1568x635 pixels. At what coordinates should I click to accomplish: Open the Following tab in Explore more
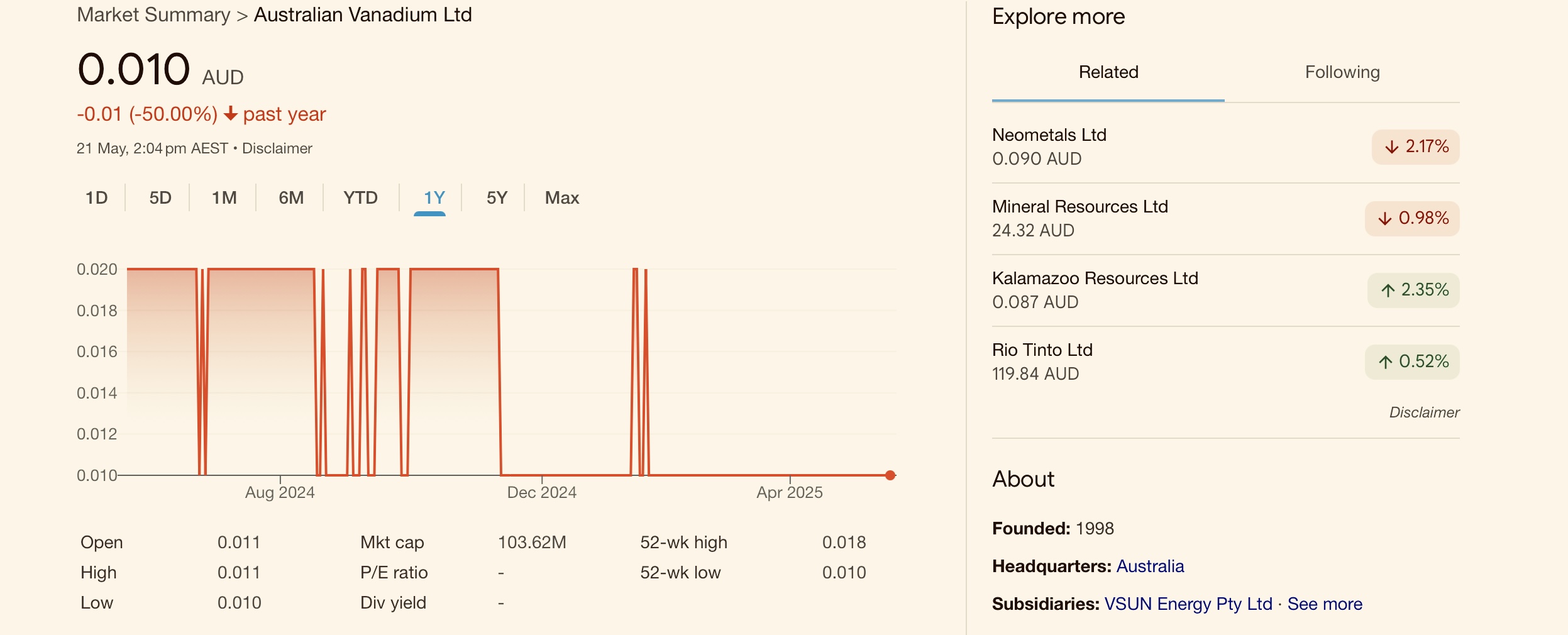(1342, 72)
